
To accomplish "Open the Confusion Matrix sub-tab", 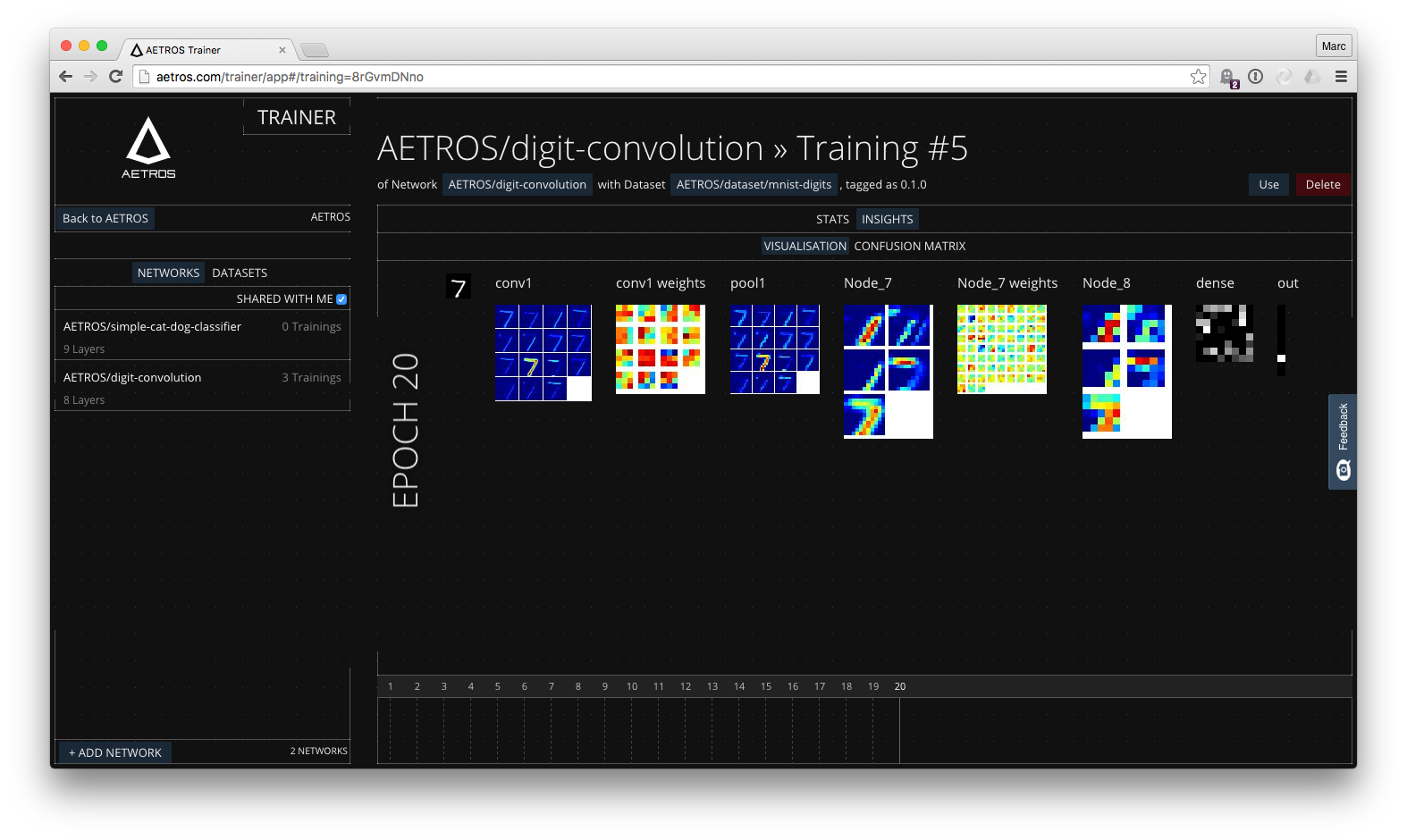I will 910,246.
